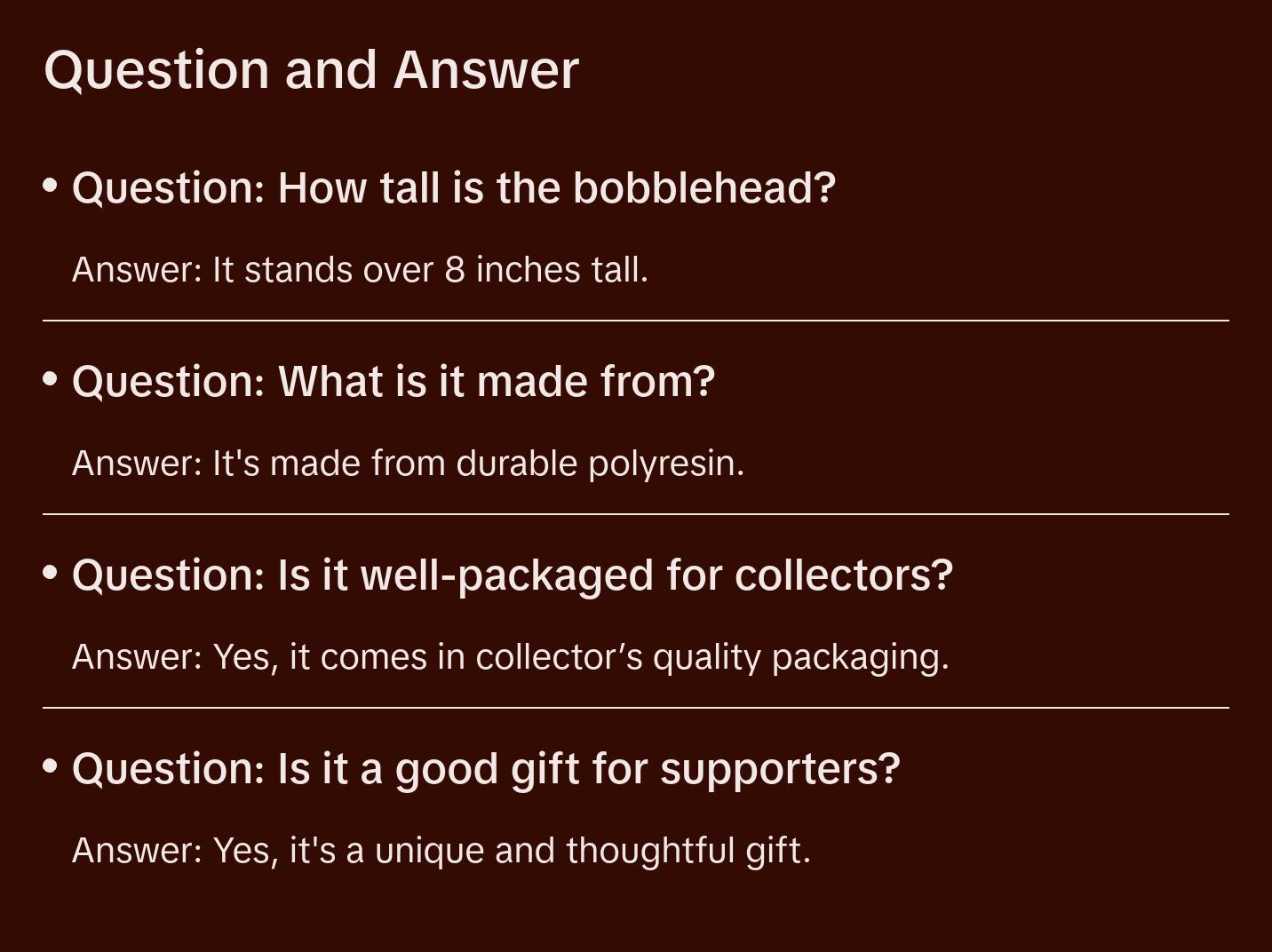This screenshot has height=952, width=1272.
Task: Click the divider line under the polyresin answer
Action: pyautogui.click(x=635, y=514)
